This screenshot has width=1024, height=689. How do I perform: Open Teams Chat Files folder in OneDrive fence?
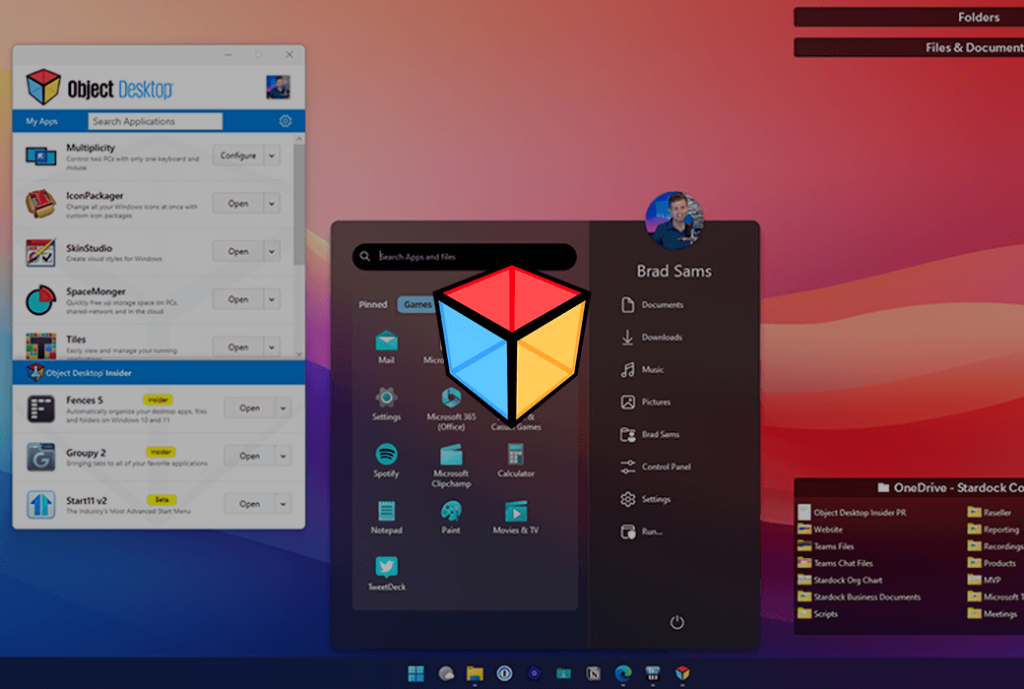(x=835, y=563)
